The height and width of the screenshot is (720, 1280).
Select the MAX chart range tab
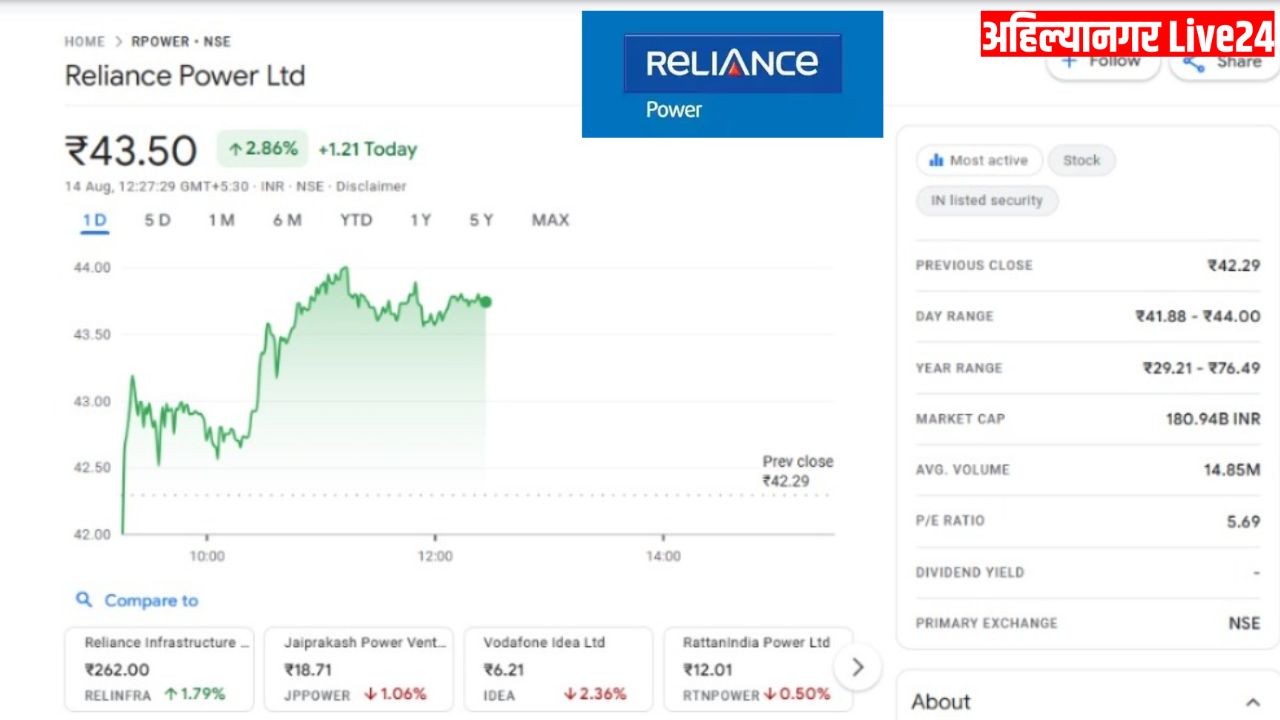pyautogui.click(x=550, y=220)
